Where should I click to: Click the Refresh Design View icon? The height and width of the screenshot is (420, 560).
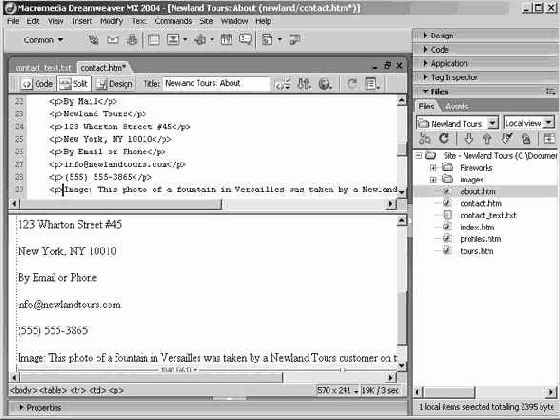[x=352, y=84]
